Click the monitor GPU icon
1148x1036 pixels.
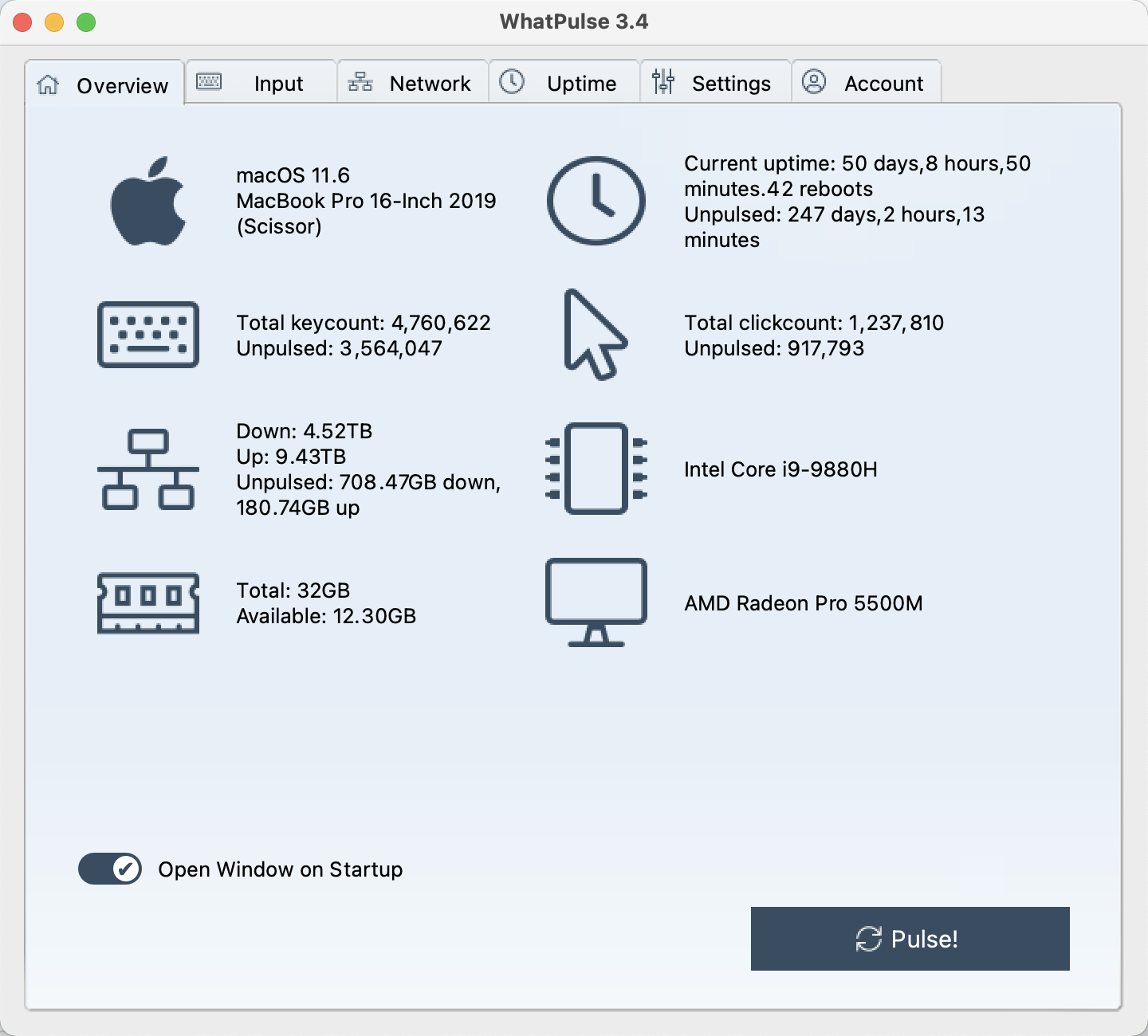click(596, 602)
